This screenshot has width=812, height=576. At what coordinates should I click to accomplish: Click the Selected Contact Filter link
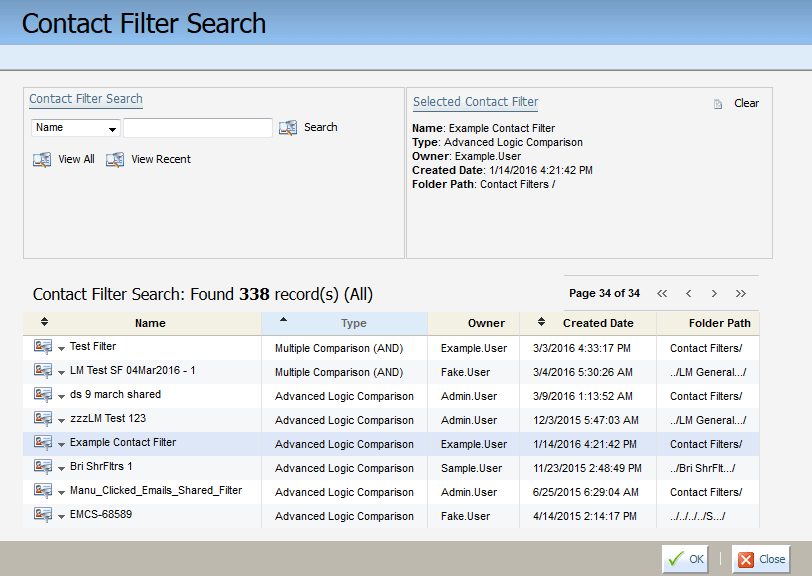click(475, 102)
